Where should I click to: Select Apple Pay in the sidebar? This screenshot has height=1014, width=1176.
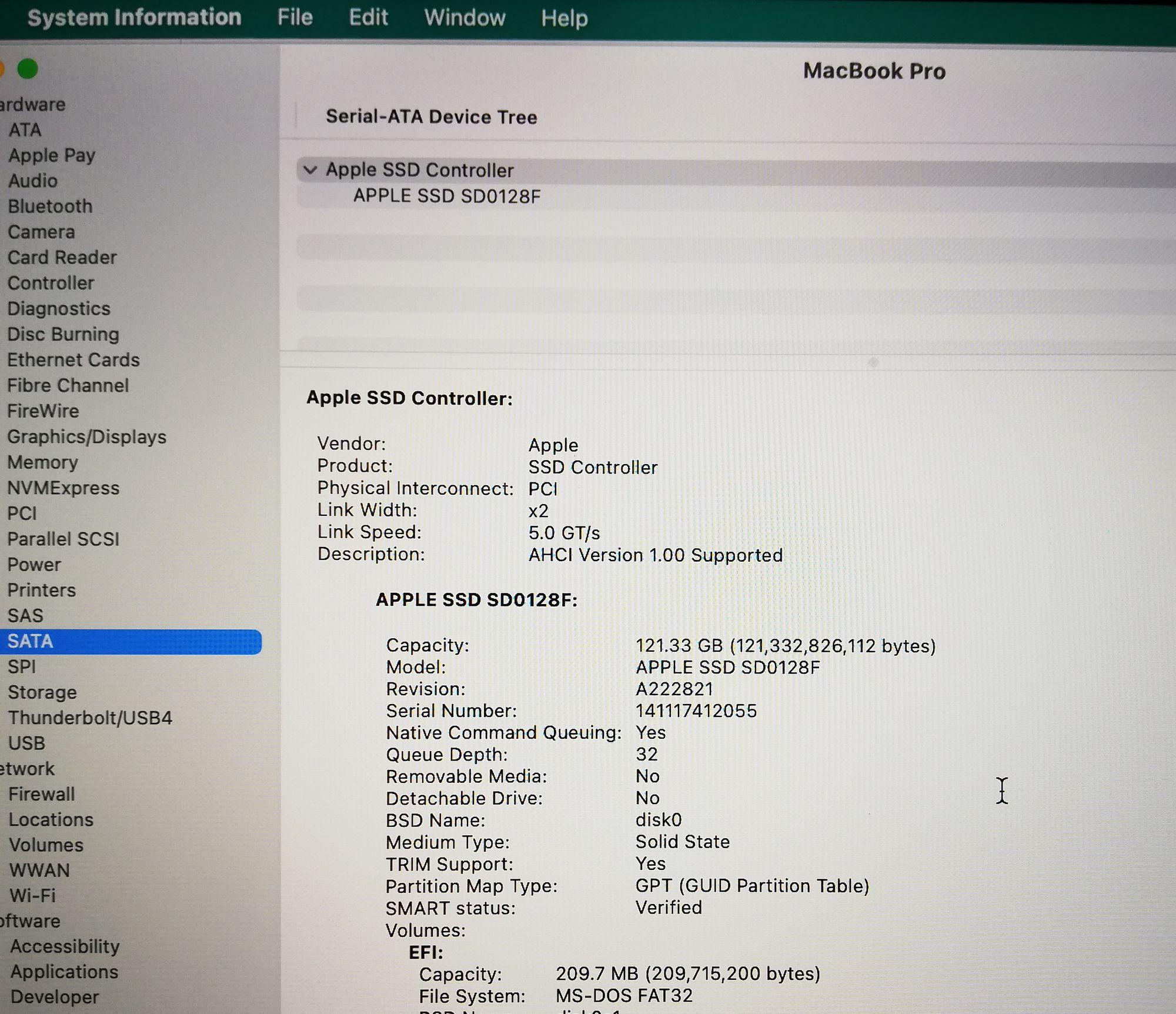click(x=52, y=156)
